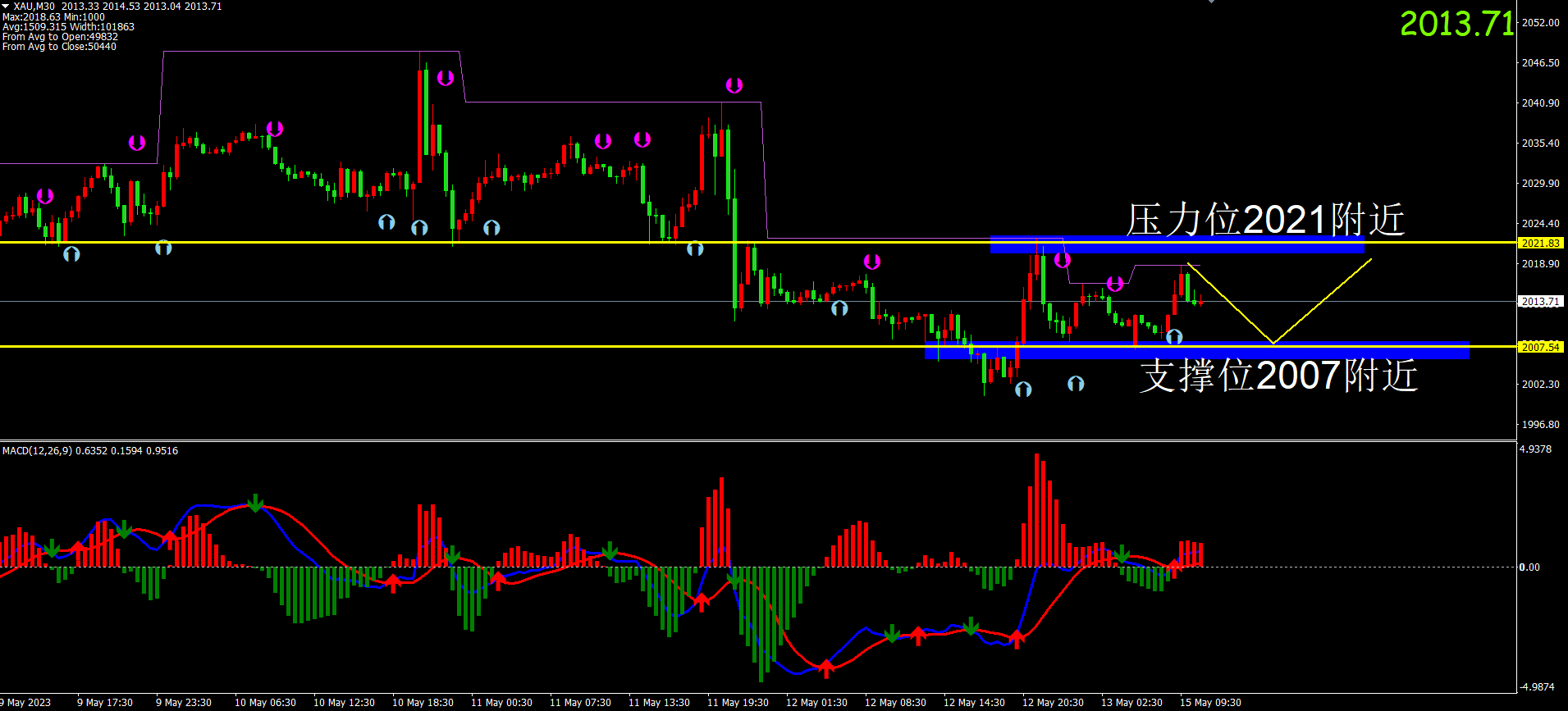The width and height of the screenshot is (1568, 711).
Task: Select the 压力位2021附近 text label
Action: pyautogui.click(x=1264, y=220)
